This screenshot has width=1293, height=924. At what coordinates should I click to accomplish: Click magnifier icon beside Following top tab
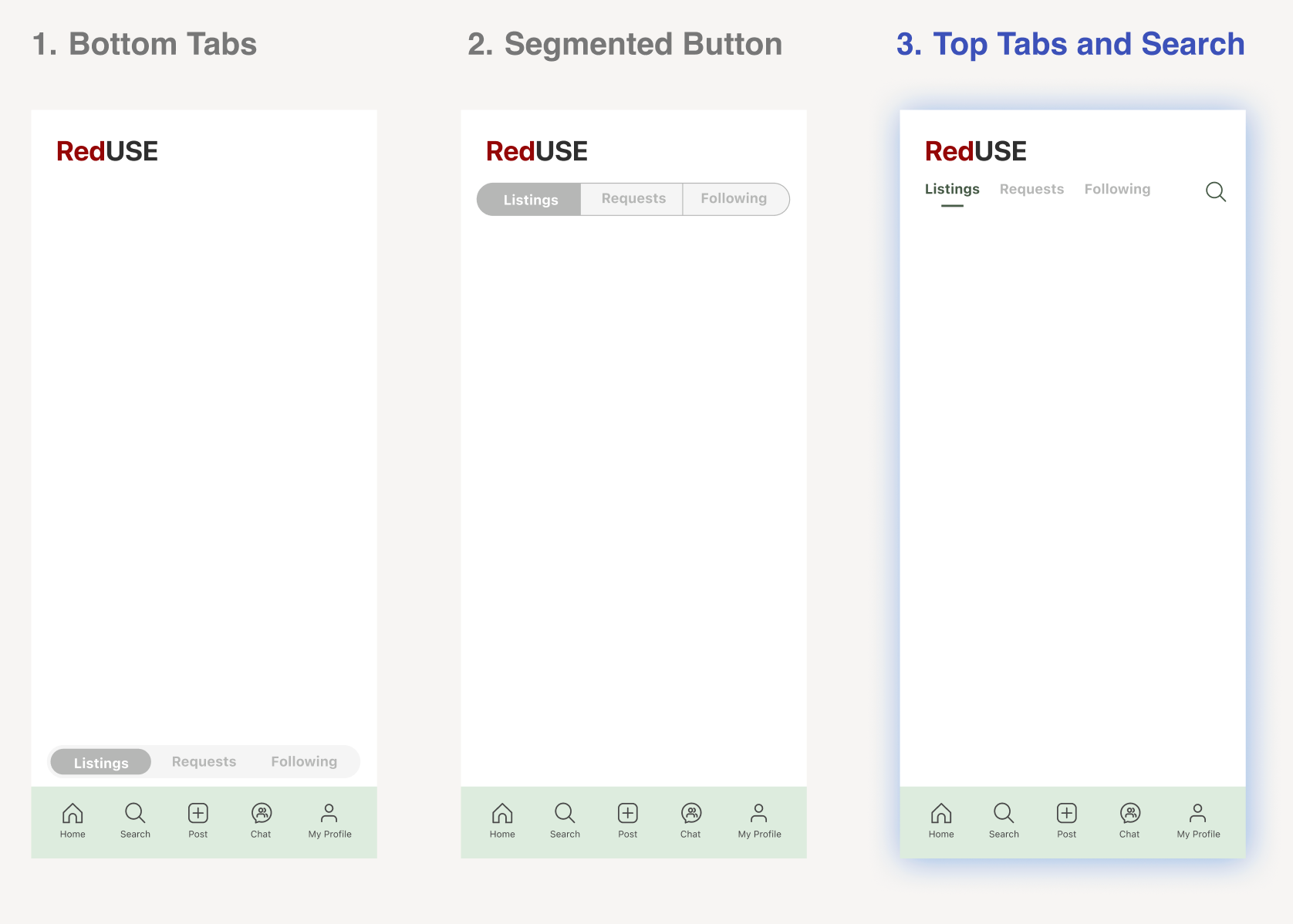pyautogui.click(x=1216, y=192)
